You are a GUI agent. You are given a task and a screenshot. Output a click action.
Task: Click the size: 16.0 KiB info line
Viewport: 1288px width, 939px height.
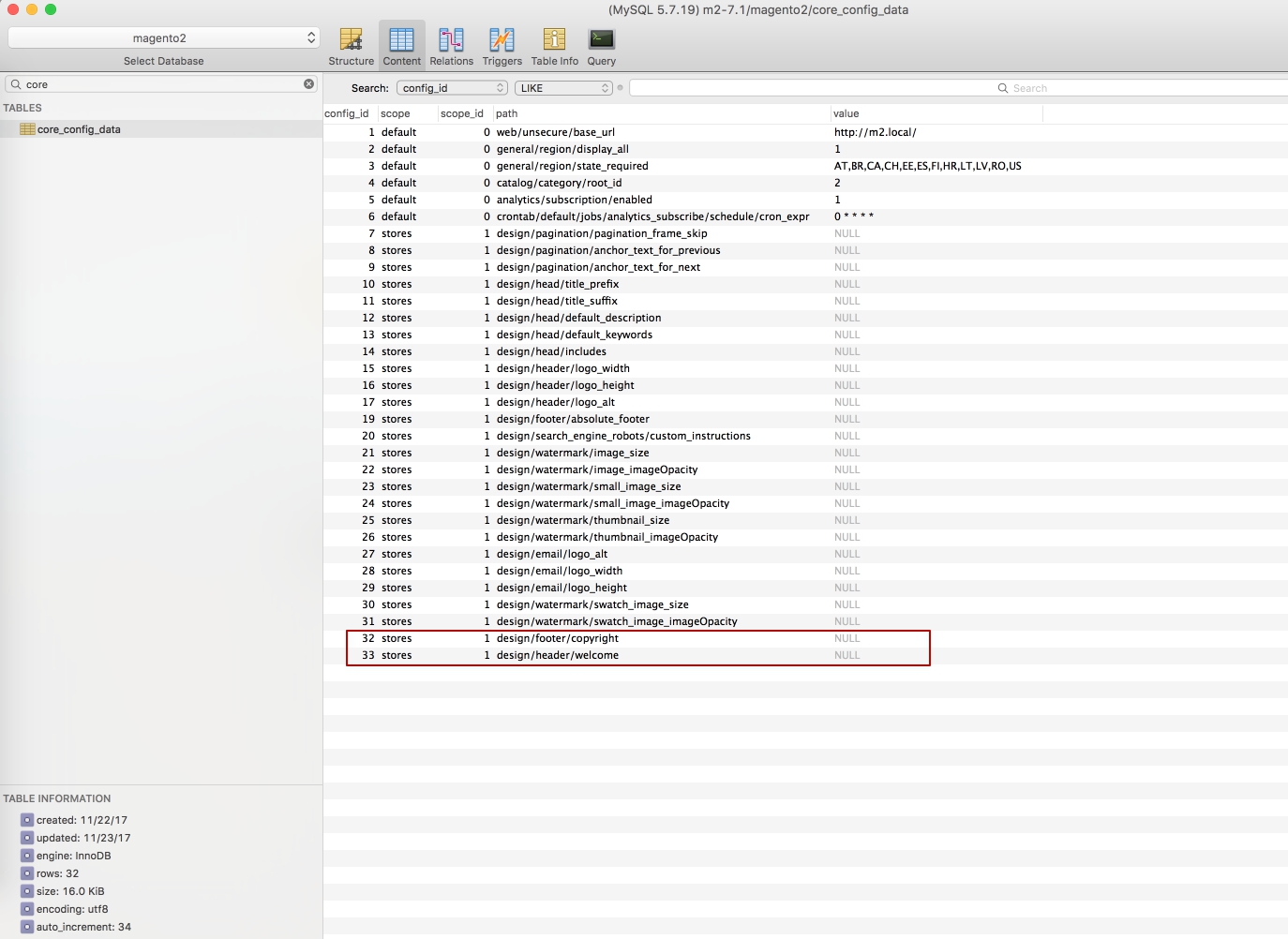pos(70,891)
